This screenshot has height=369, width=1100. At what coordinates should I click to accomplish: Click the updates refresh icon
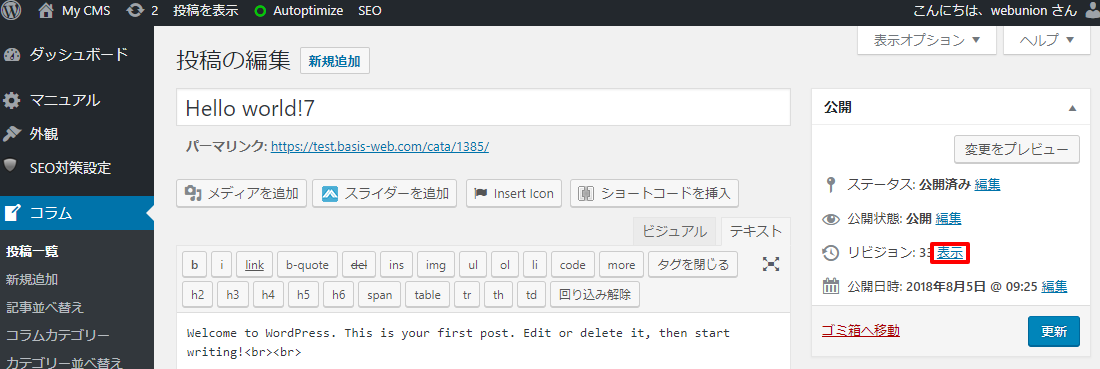(x=136, y=11)
